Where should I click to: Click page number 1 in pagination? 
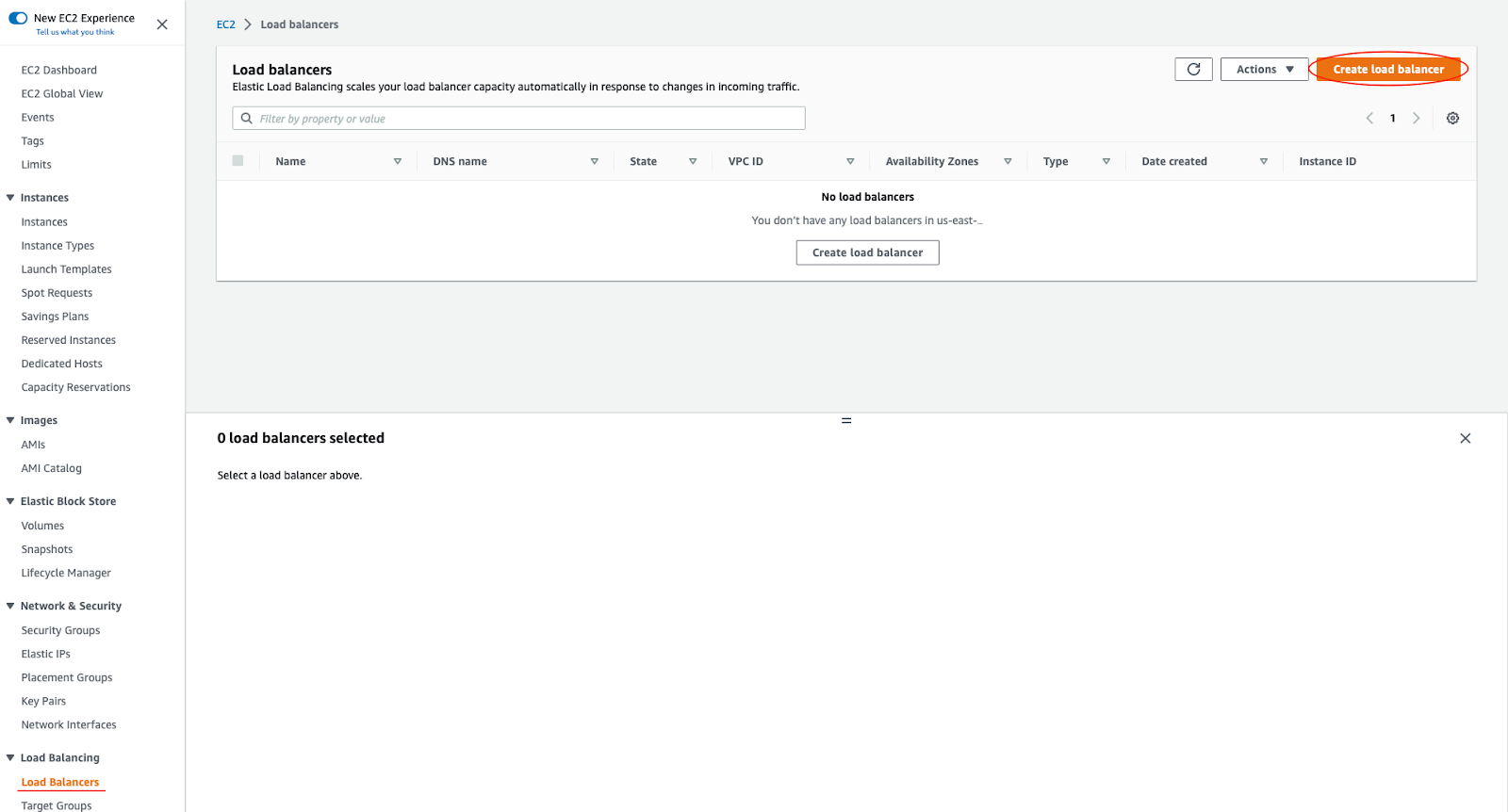pyautogui.click(x=1392, y=119)
